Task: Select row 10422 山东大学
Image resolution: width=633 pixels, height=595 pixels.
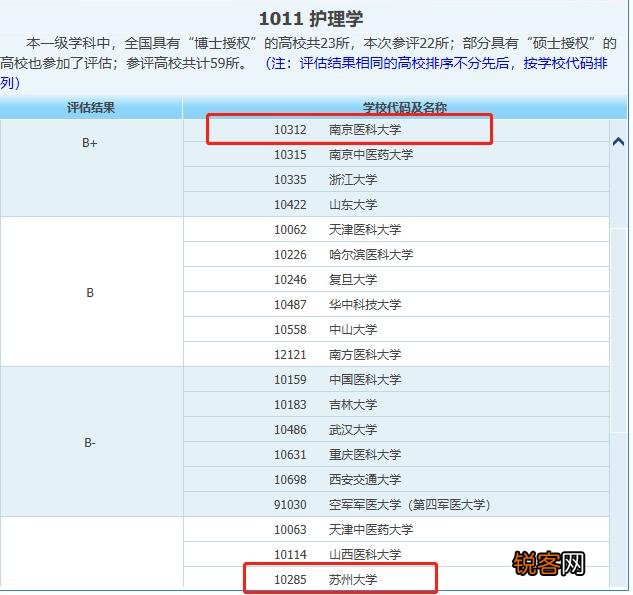Action: coord(396,205)
